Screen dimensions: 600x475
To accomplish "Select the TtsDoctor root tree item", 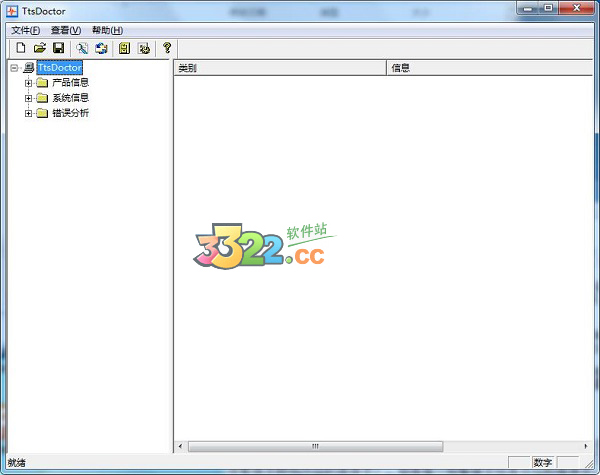I will [x=60, y=68].
